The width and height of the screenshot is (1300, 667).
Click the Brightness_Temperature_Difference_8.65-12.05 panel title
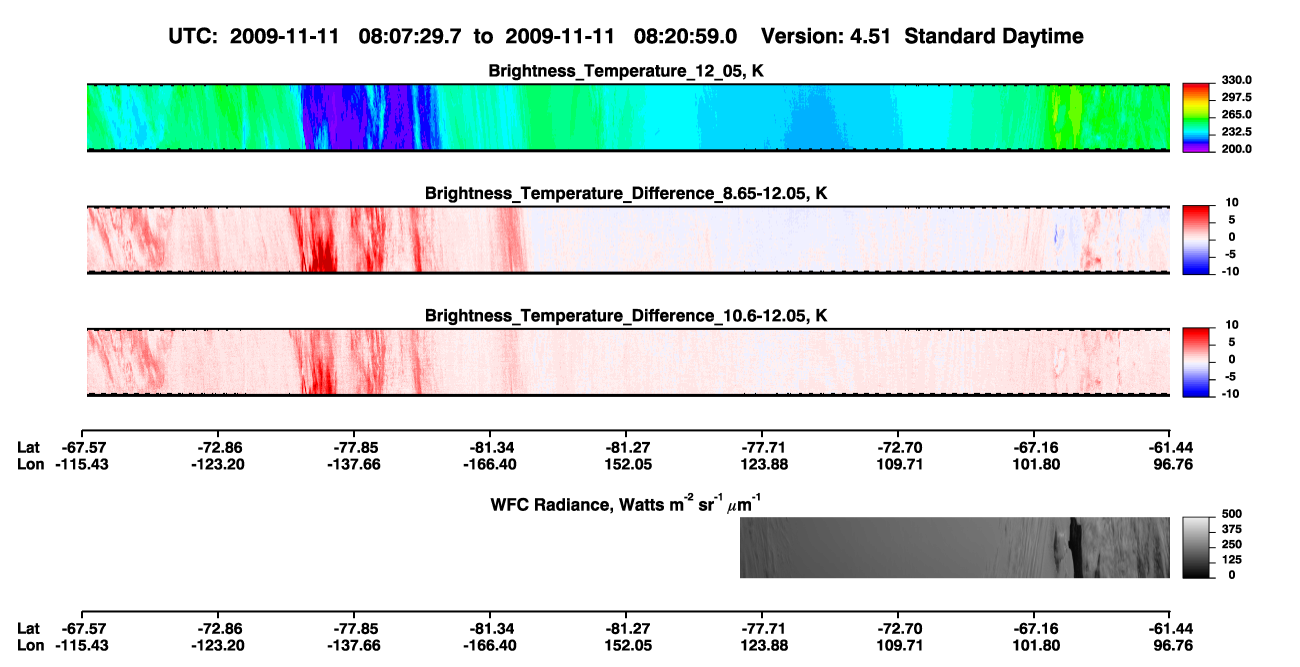pos(628,193)
